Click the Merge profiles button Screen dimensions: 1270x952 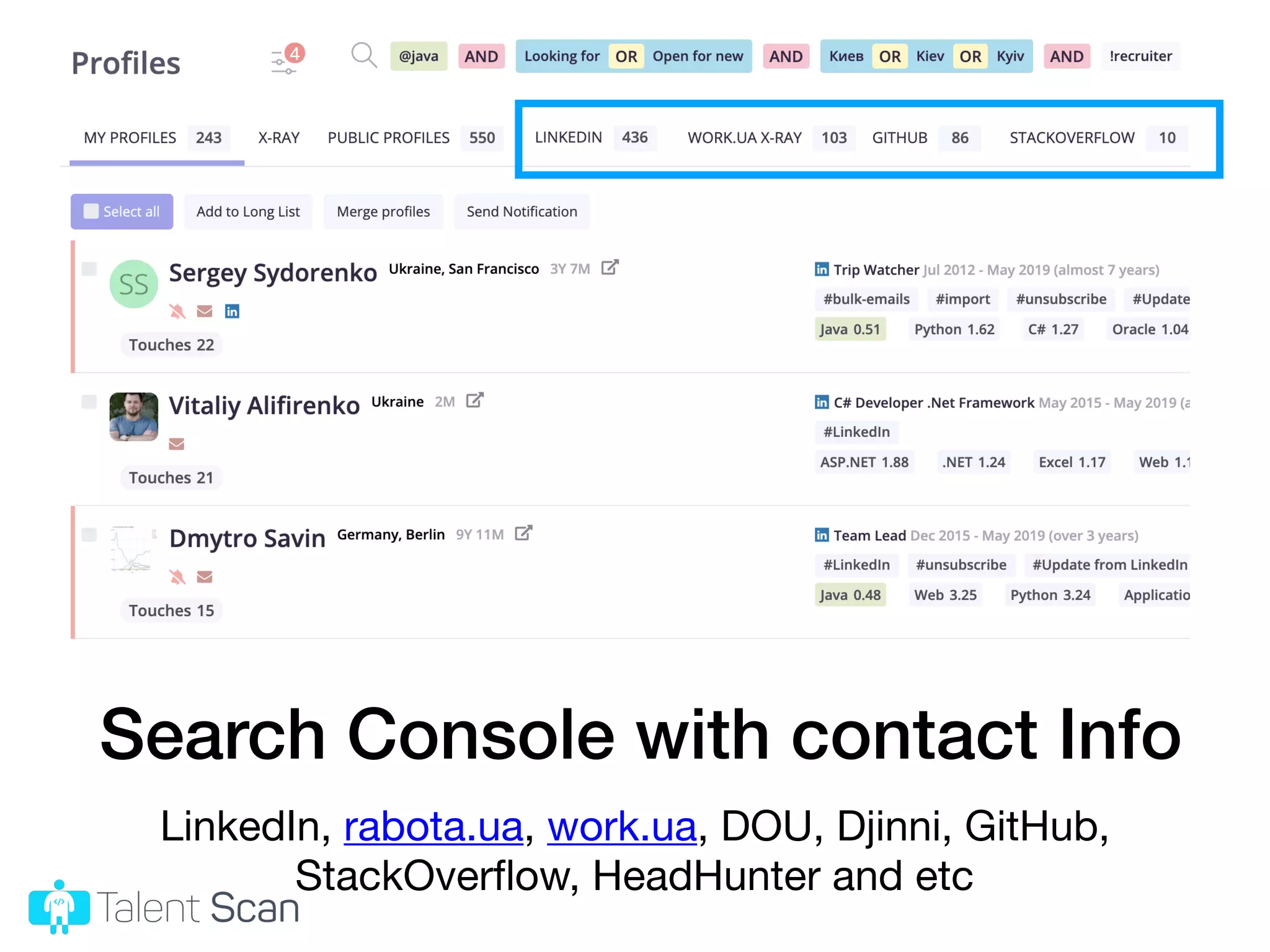[x=383, y=212]
